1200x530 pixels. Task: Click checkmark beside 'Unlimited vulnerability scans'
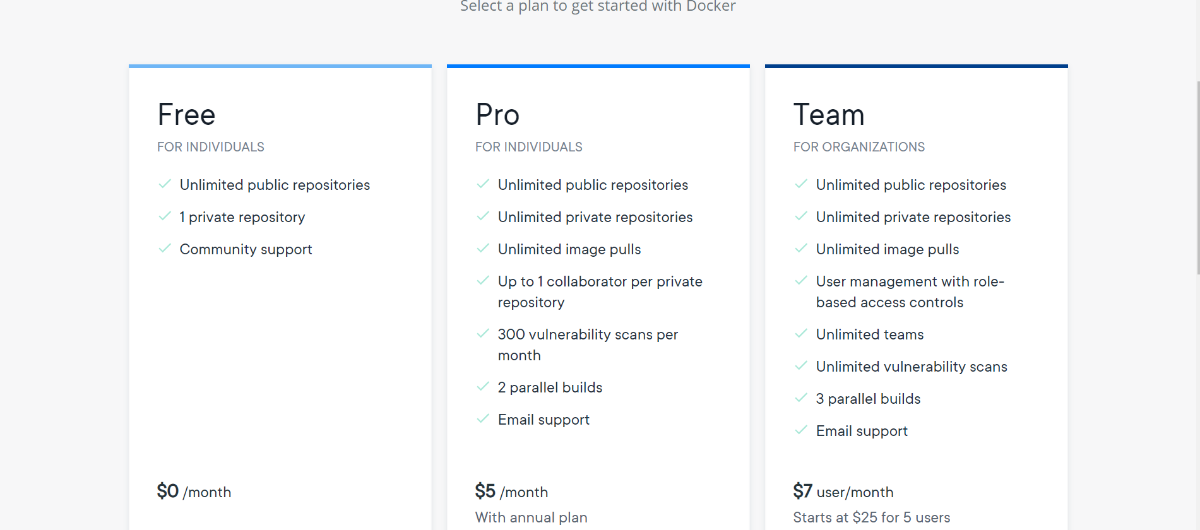coord(801,366)
